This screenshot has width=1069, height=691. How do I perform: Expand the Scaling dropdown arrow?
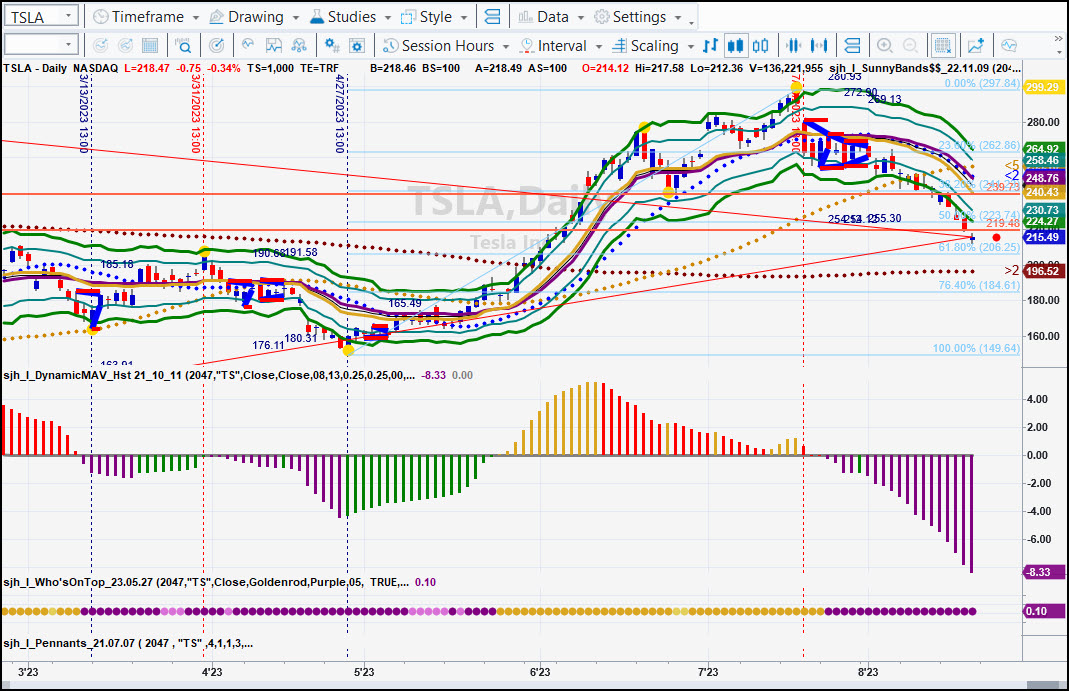pos(691,46)
